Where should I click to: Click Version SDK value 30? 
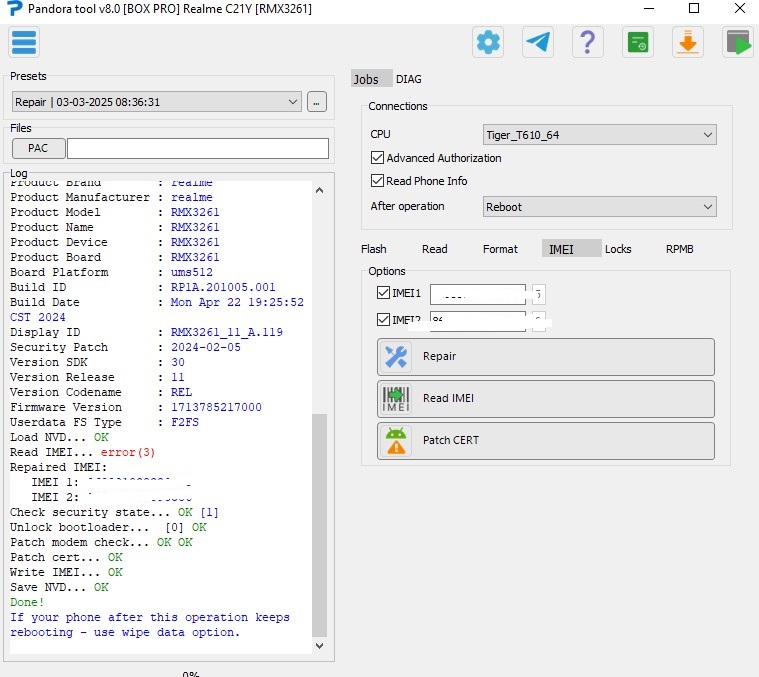[x=178, y=362]
